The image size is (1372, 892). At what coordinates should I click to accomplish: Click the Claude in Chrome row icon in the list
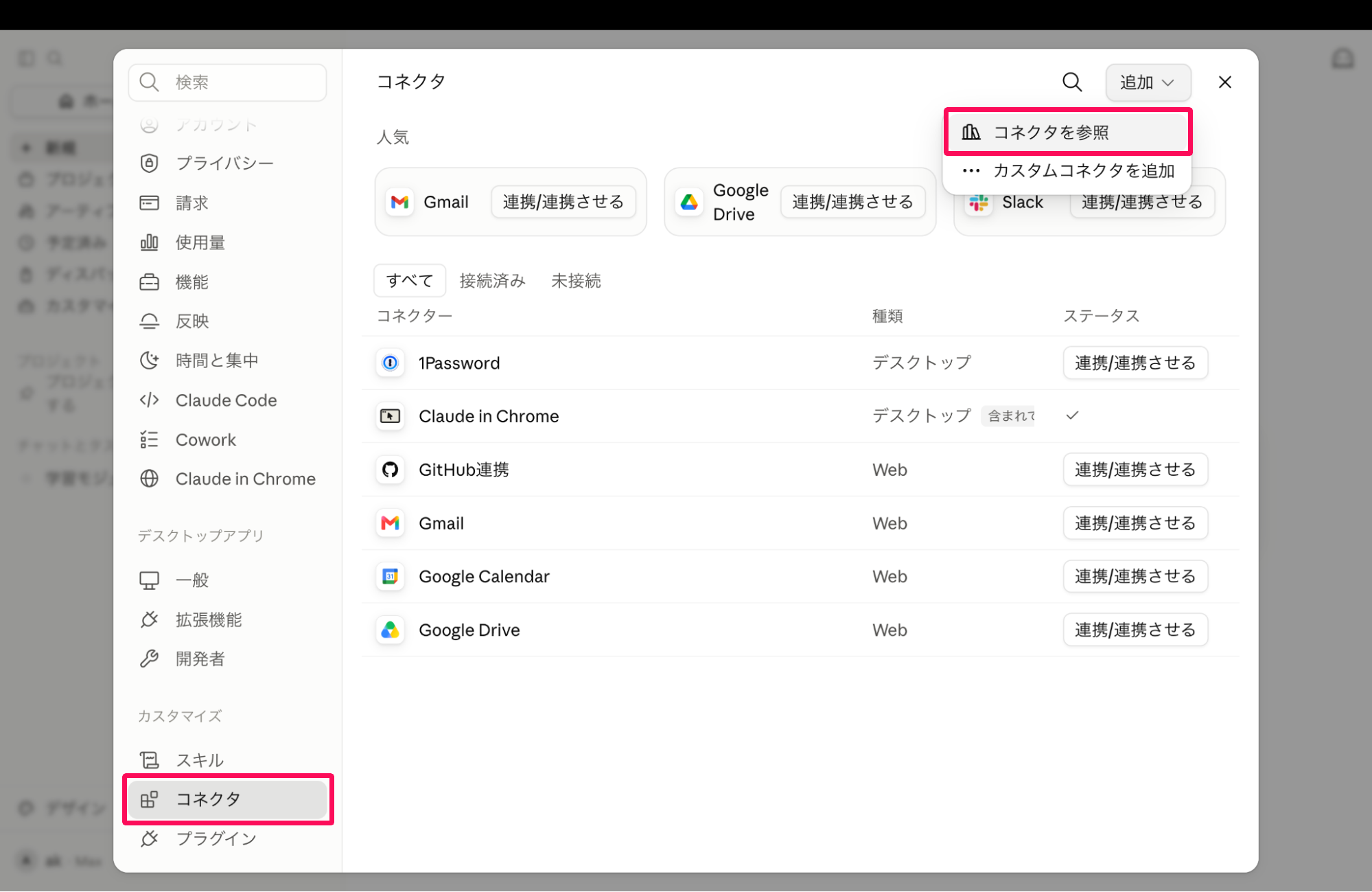390,416
